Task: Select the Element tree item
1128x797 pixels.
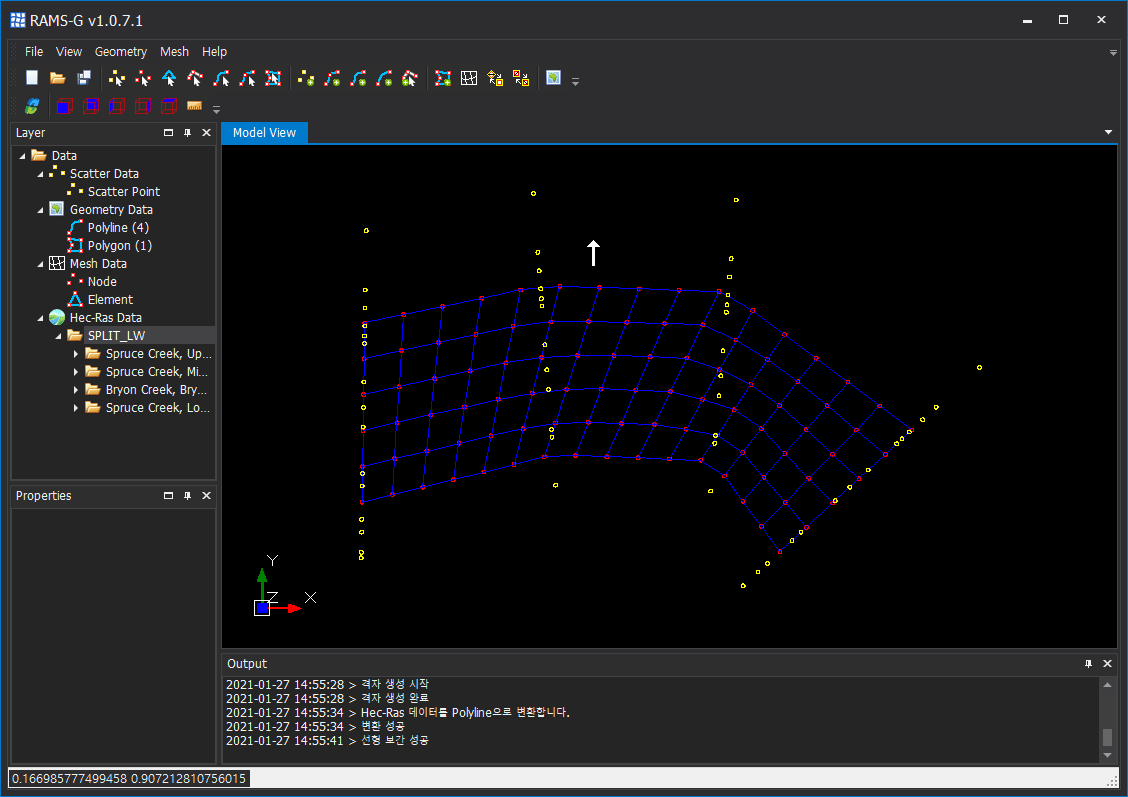Action: (x=110, y=299)
